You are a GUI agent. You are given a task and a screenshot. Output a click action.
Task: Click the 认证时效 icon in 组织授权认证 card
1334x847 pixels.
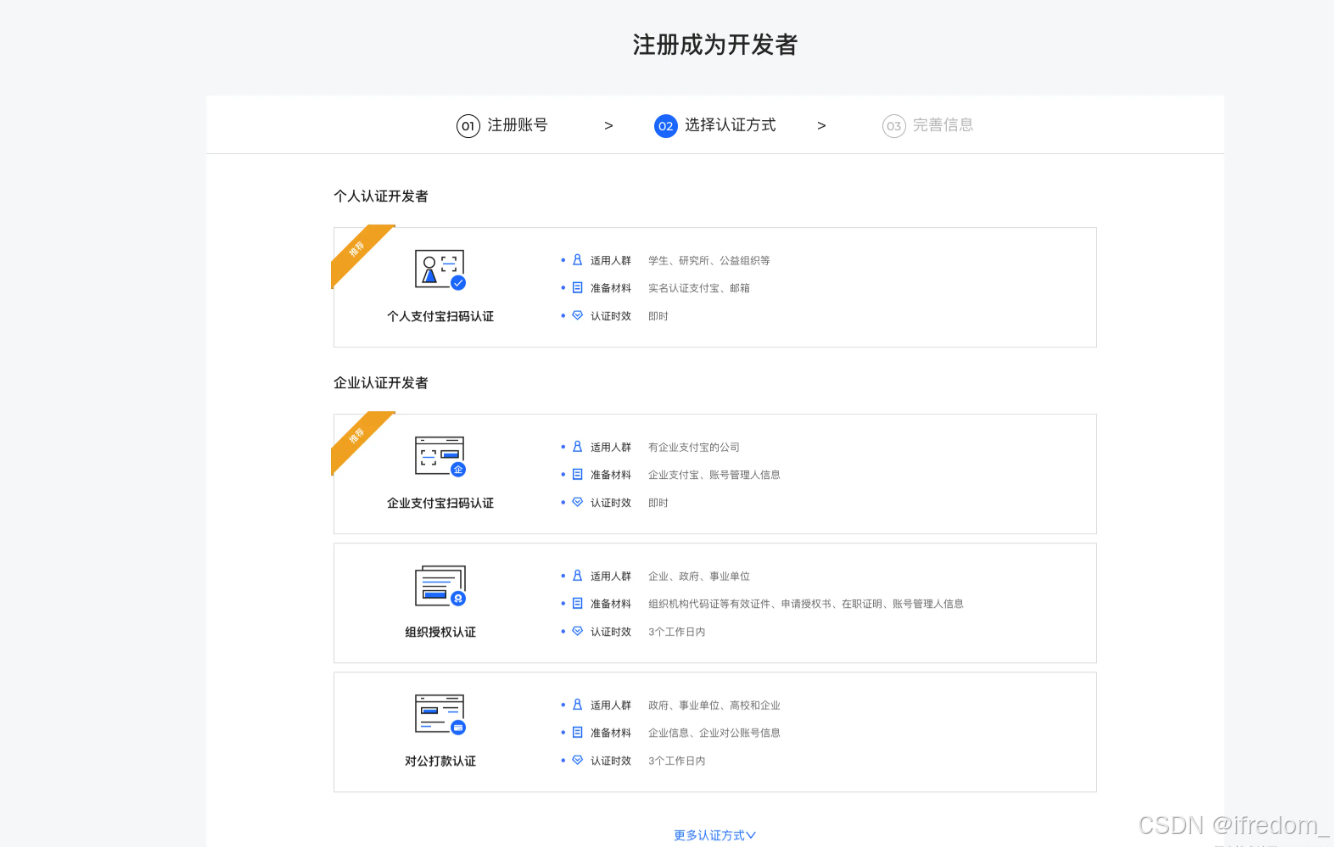tap(577, 632)
